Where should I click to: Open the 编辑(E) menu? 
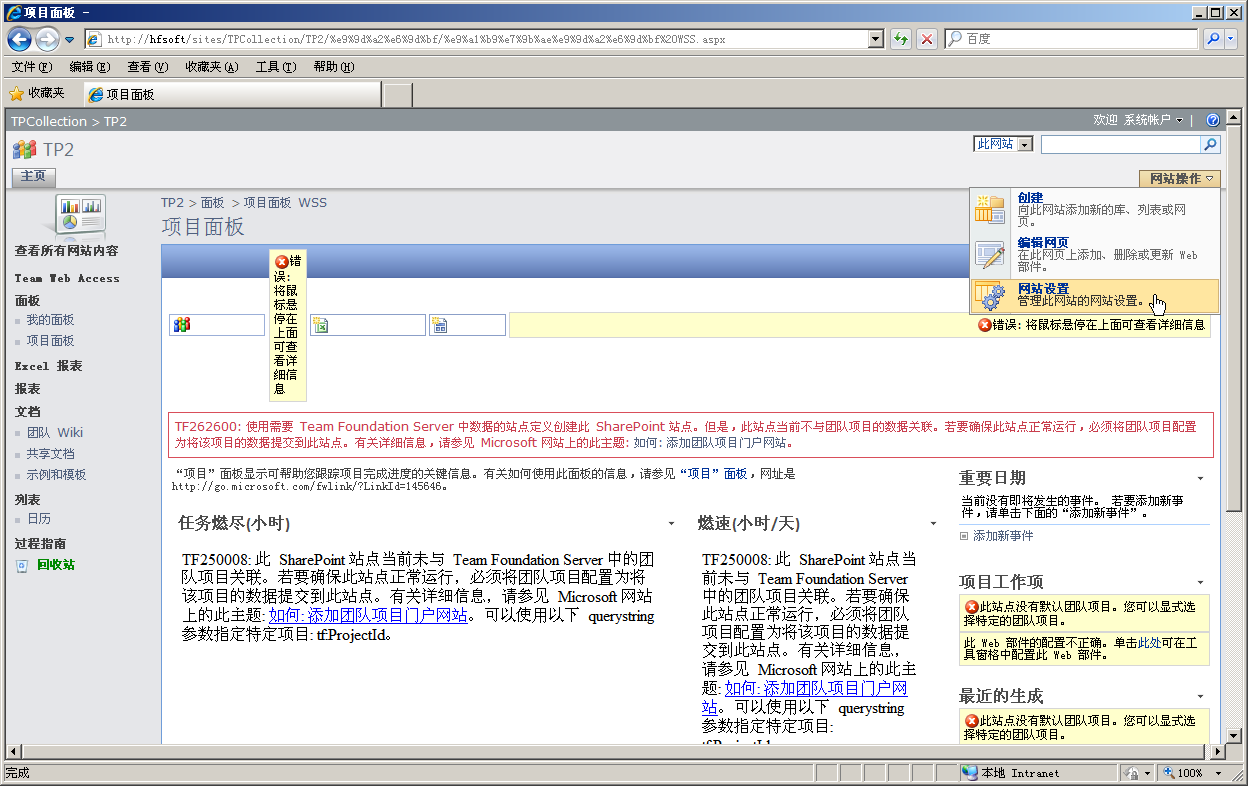tap(90, 67)
